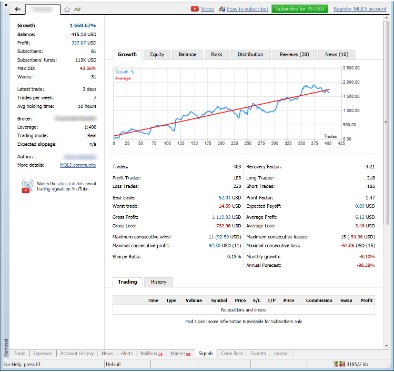Click the green Subscribe for USD button
Viewport: 394px width, 372px height.
300,9
